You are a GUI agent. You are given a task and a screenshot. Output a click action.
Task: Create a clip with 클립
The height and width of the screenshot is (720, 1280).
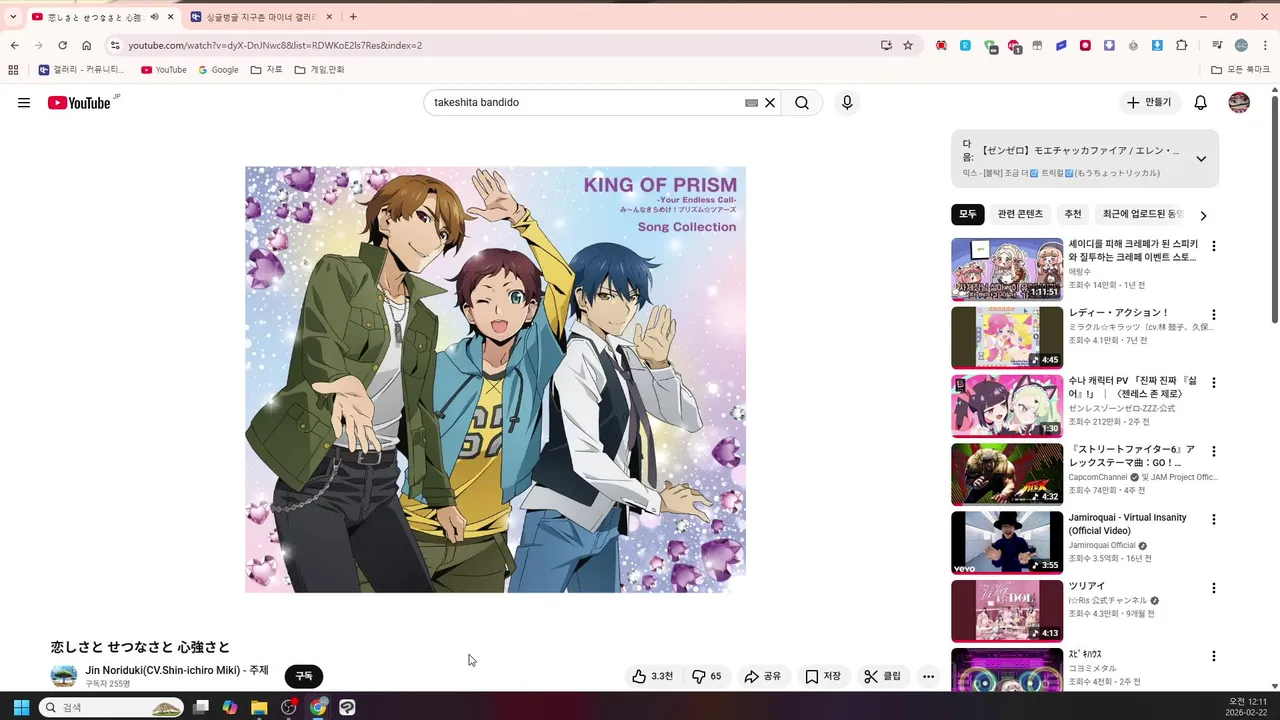point(882,677)
